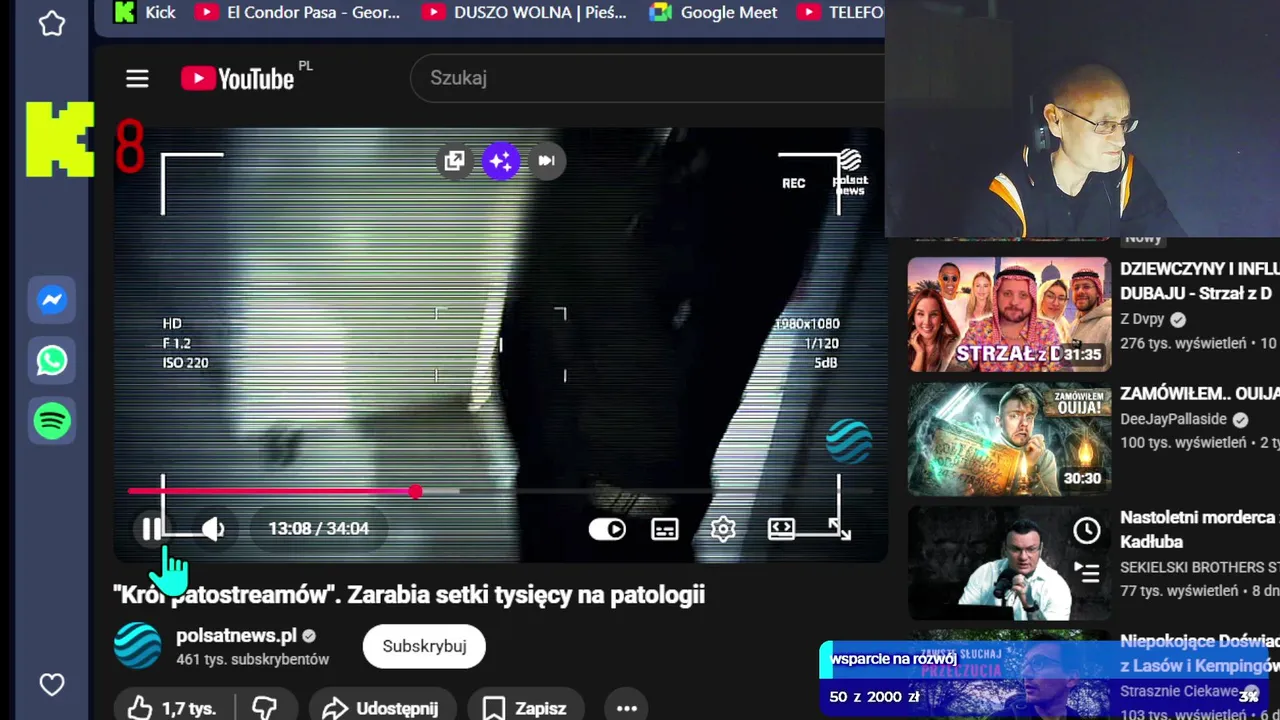The width and height of the screenshot is (1280, 720).
Task: Enter full screen mode
Action: (839, 529)
